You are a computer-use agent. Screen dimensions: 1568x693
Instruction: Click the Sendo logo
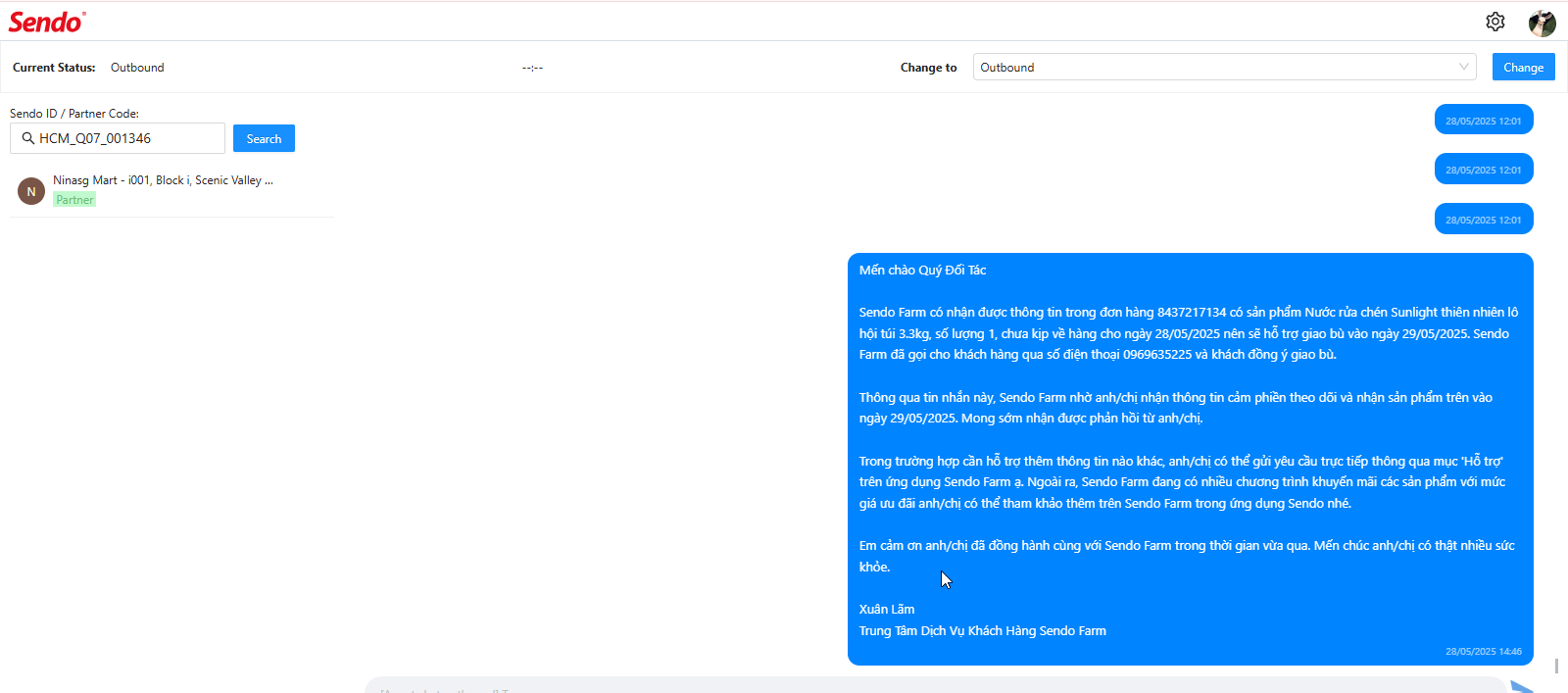(x=47, y=22)
